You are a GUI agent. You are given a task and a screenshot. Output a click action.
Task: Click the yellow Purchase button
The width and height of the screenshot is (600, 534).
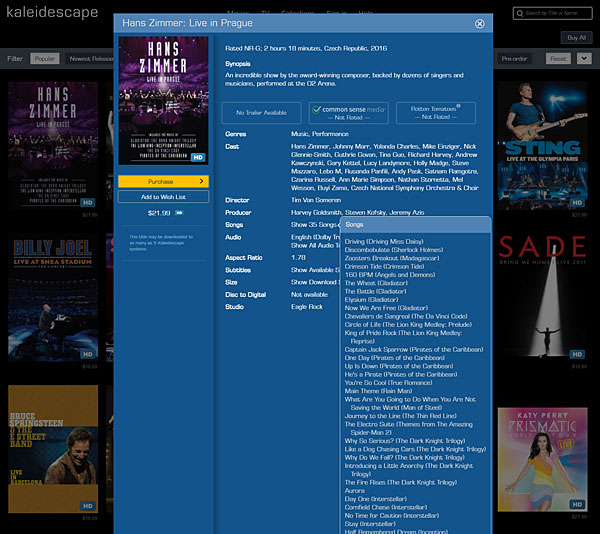click(x=163, y=181)
